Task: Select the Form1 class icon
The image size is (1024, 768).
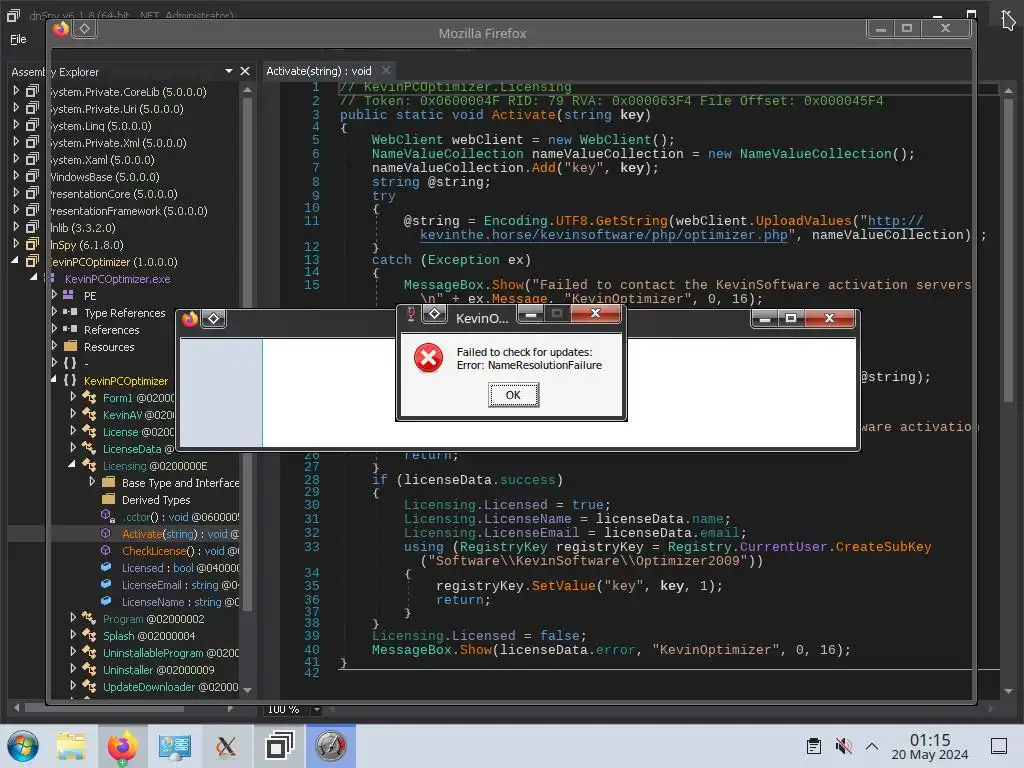Action: [89, 397]
